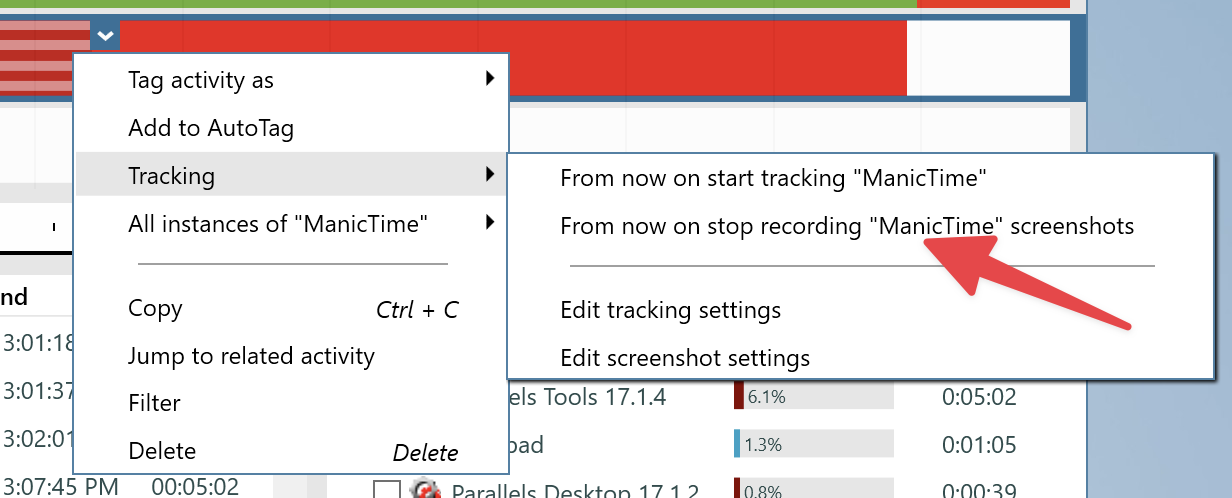This screenshot has width=1232, height=498.
Task: Stop recording "ManicTime" screenshots from now on
Action: [846, 226]
